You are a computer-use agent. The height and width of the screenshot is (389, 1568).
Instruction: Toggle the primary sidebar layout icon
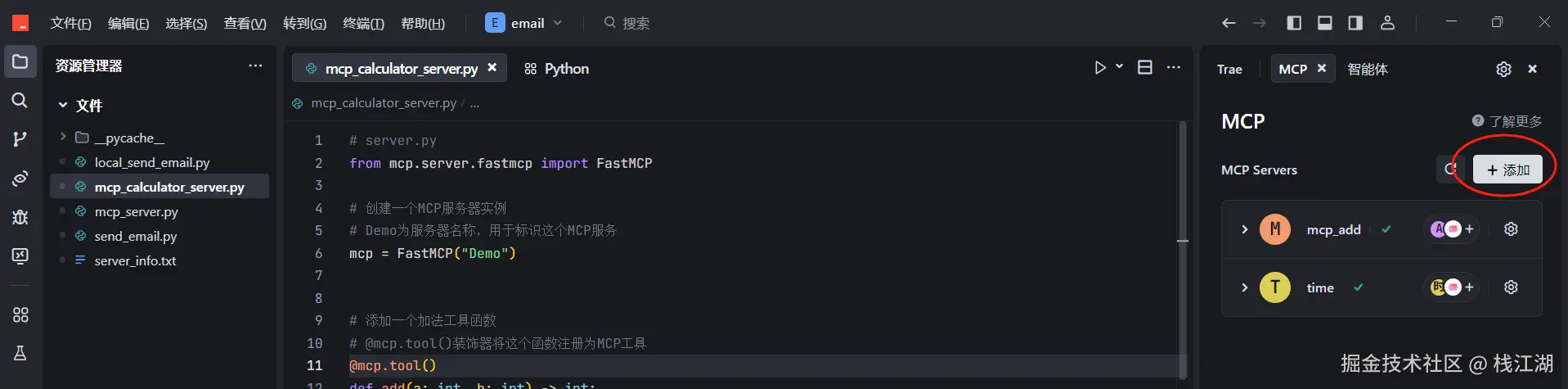pyautogui.click(x=1294, y=23)
